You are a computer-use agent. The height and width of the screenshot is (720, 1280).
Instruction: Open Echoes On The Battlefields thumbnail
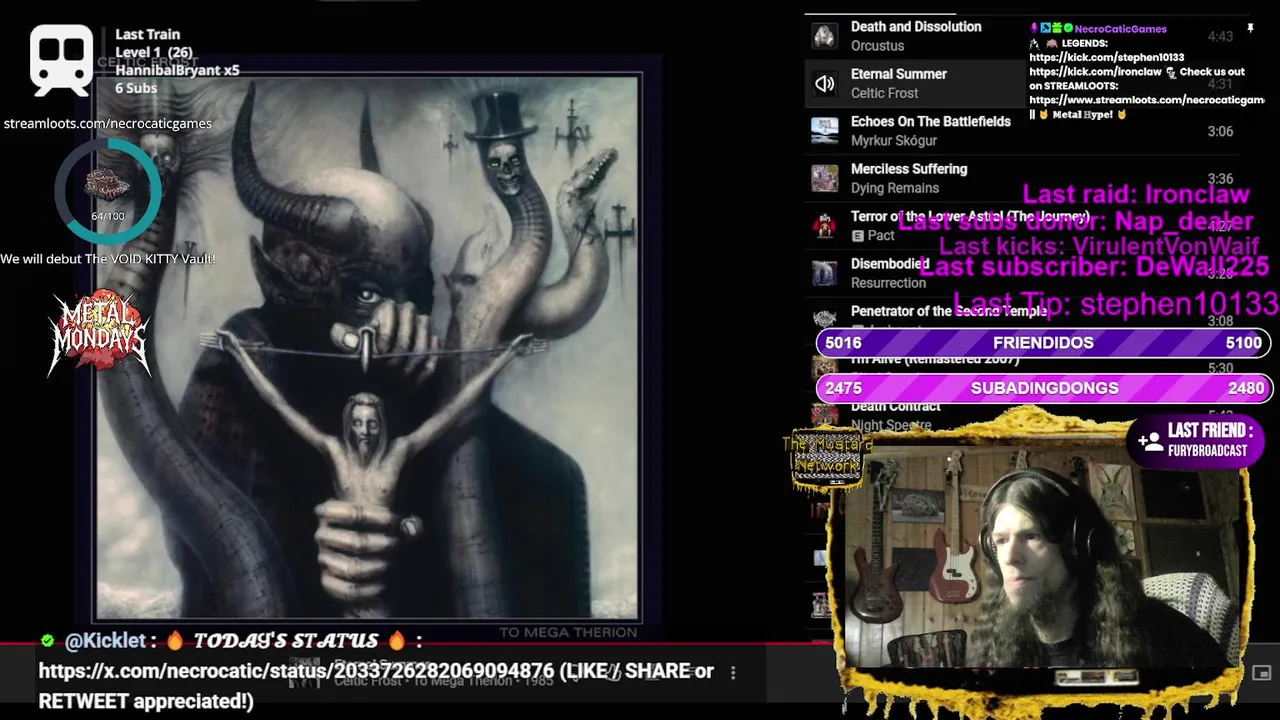824,131
